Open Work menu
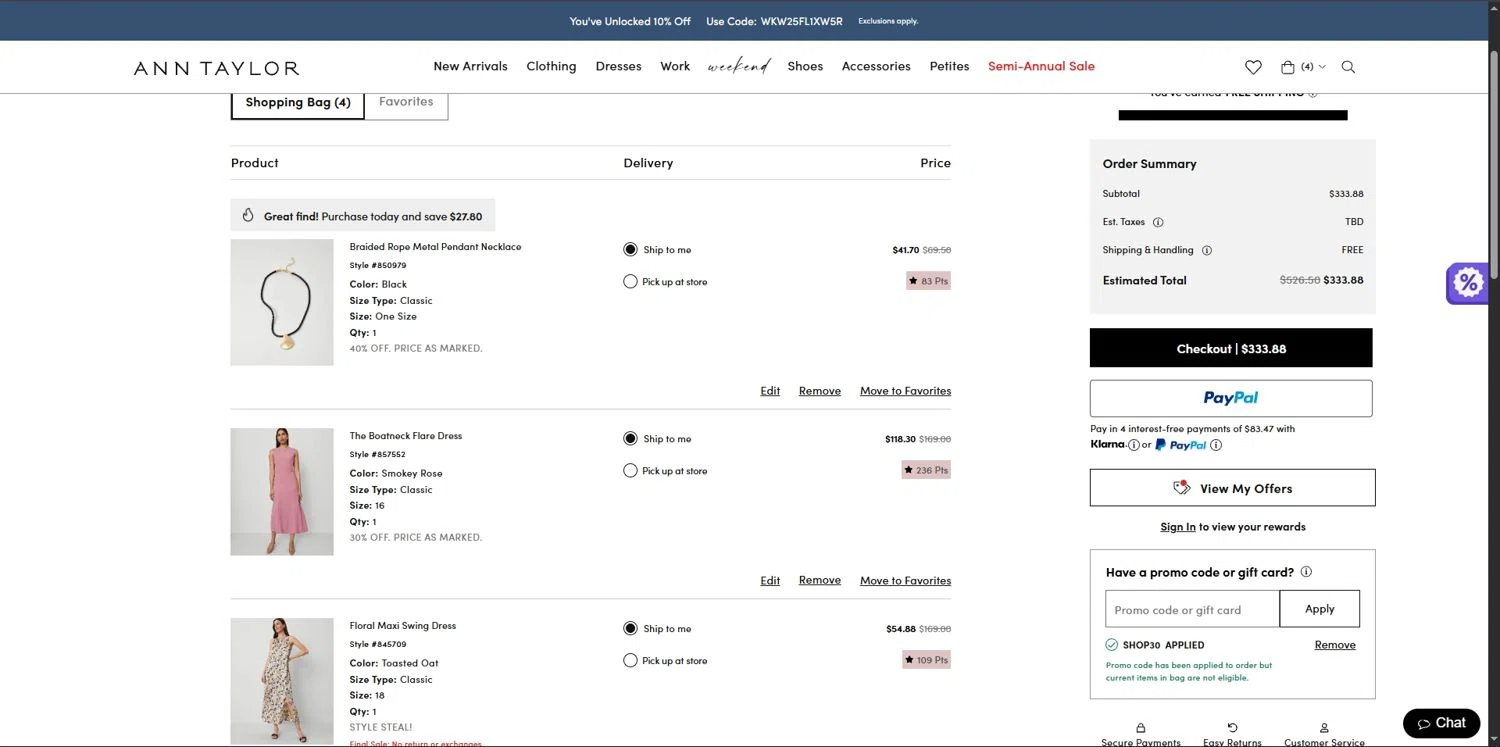The height and width of the screenshot is (747, 1500). click(675, 66)
